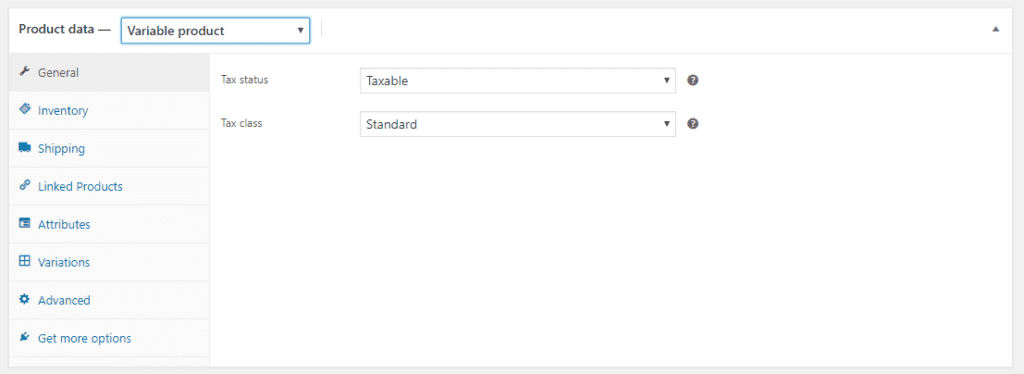This screenshot has height=374, width=1024.
Task: Click the grid icon beside Variations
Action: click(24, 262)
